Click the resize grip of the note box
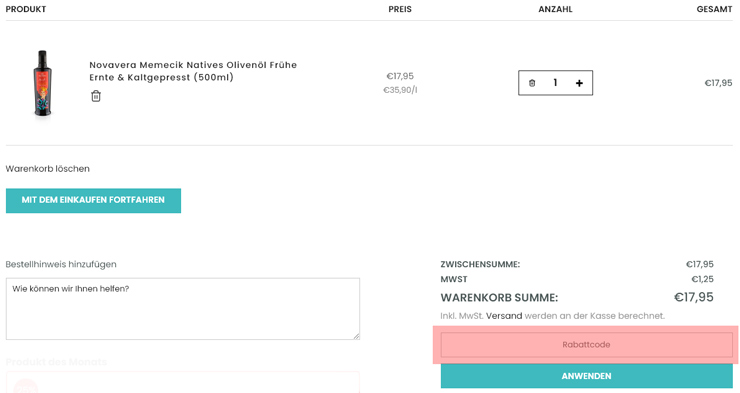Image resolution: width=740 pixels, height=393 pixels. (x=356, y=336)
